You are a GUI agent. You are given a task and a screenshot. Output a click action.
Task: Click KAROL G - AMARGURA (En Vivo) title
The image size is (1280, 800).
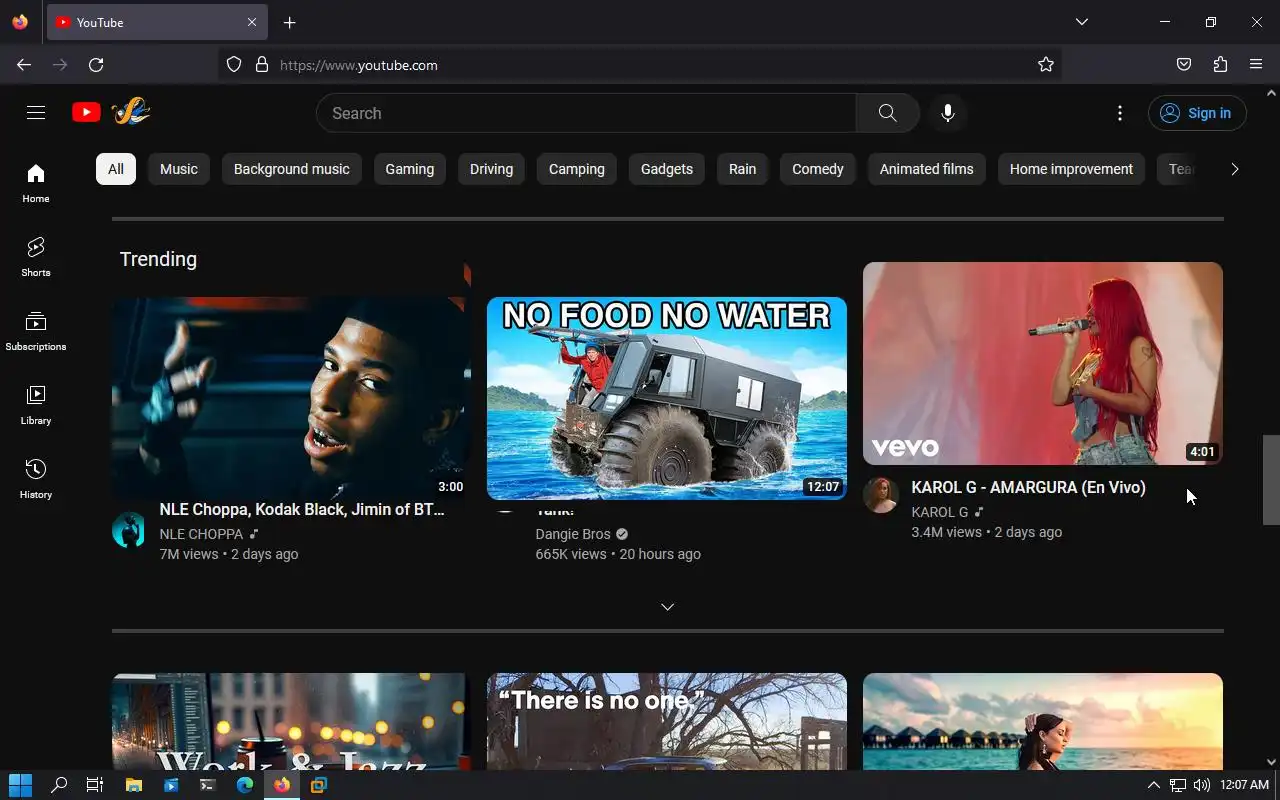pos(1029,487)
